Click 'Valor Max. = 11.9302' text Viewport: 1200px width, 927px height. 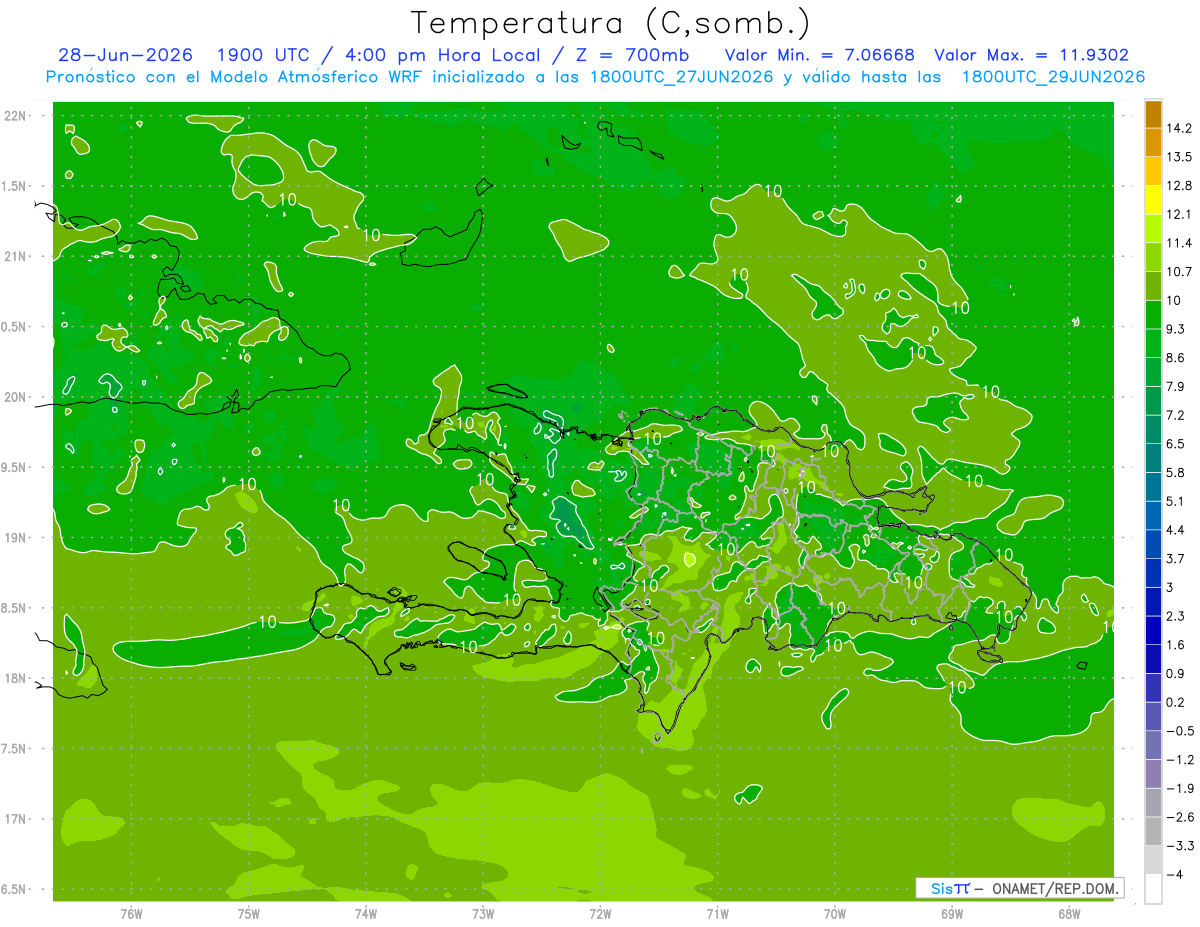click(x=1031, y=55)
